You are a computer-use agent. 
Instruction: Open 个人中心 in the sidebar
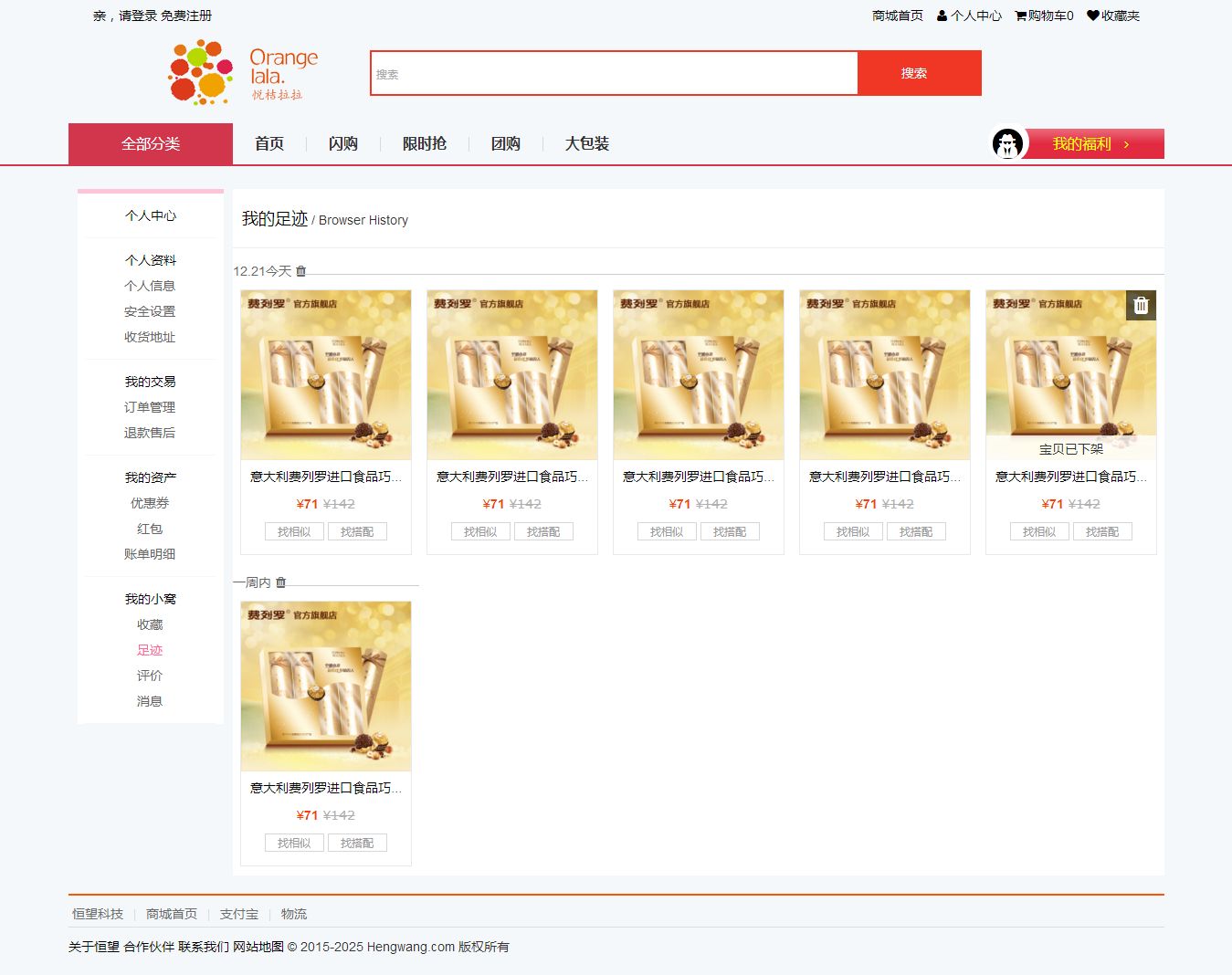[x=151, y=215]
